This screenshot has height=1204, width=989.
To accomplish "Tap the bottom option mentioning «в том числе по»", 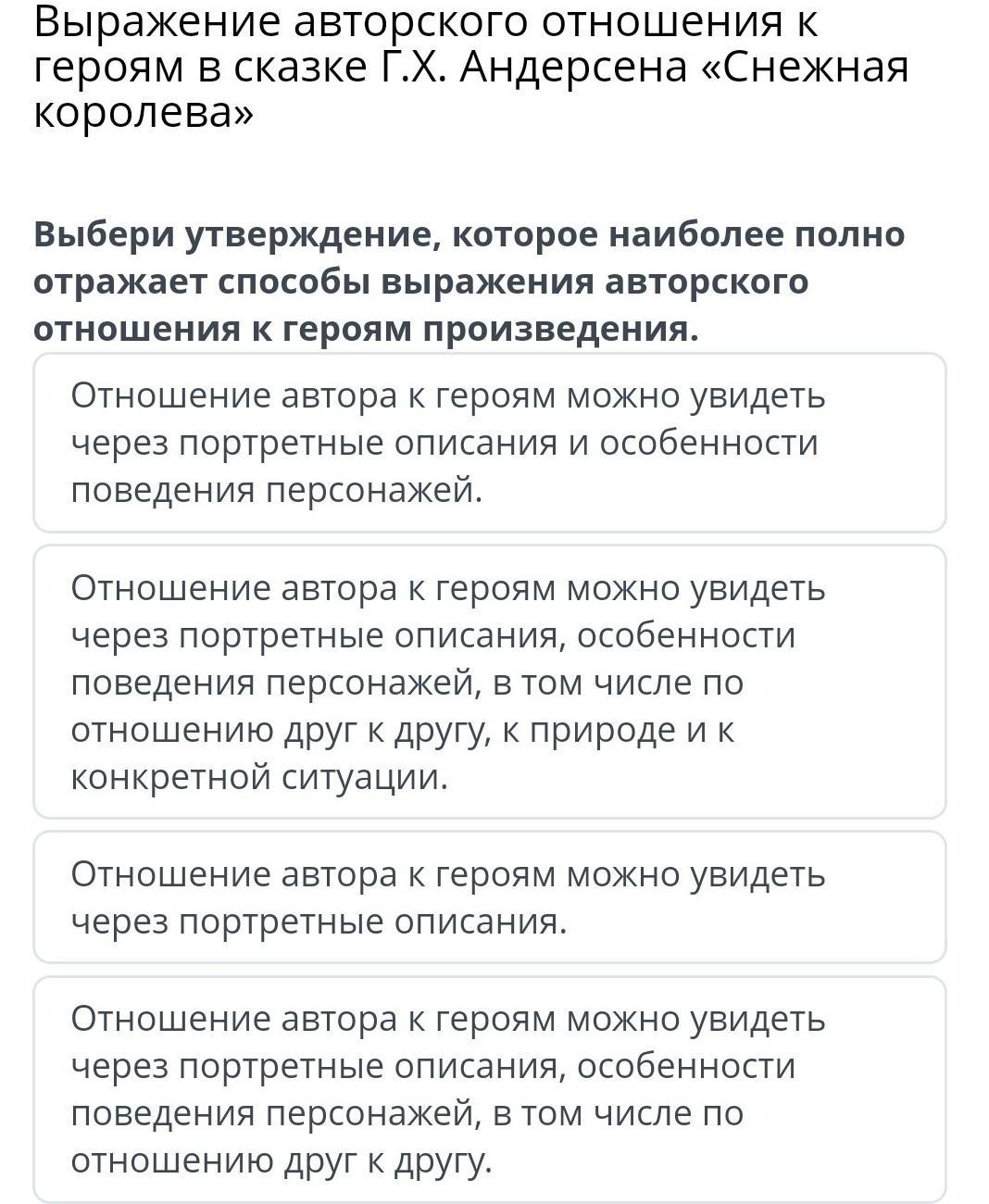I will pyautogui.click(x=490, y=1089).
